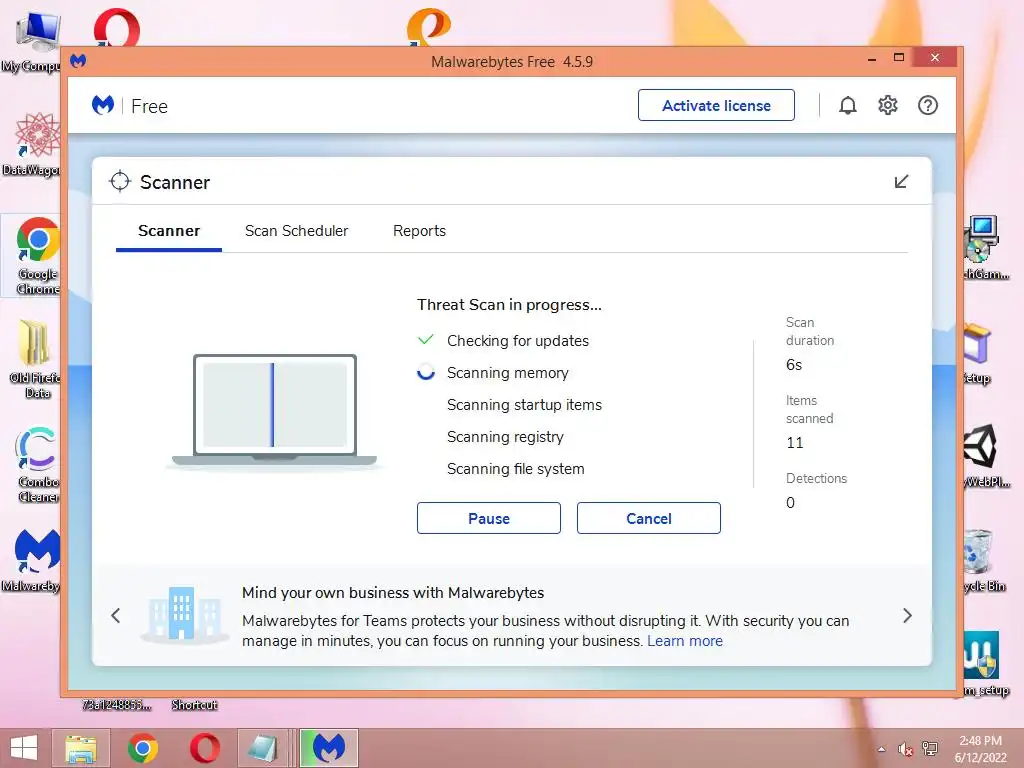1024x768 pixels.
Task: Open the notepad app on the taskbar
Action: (263, 748)
